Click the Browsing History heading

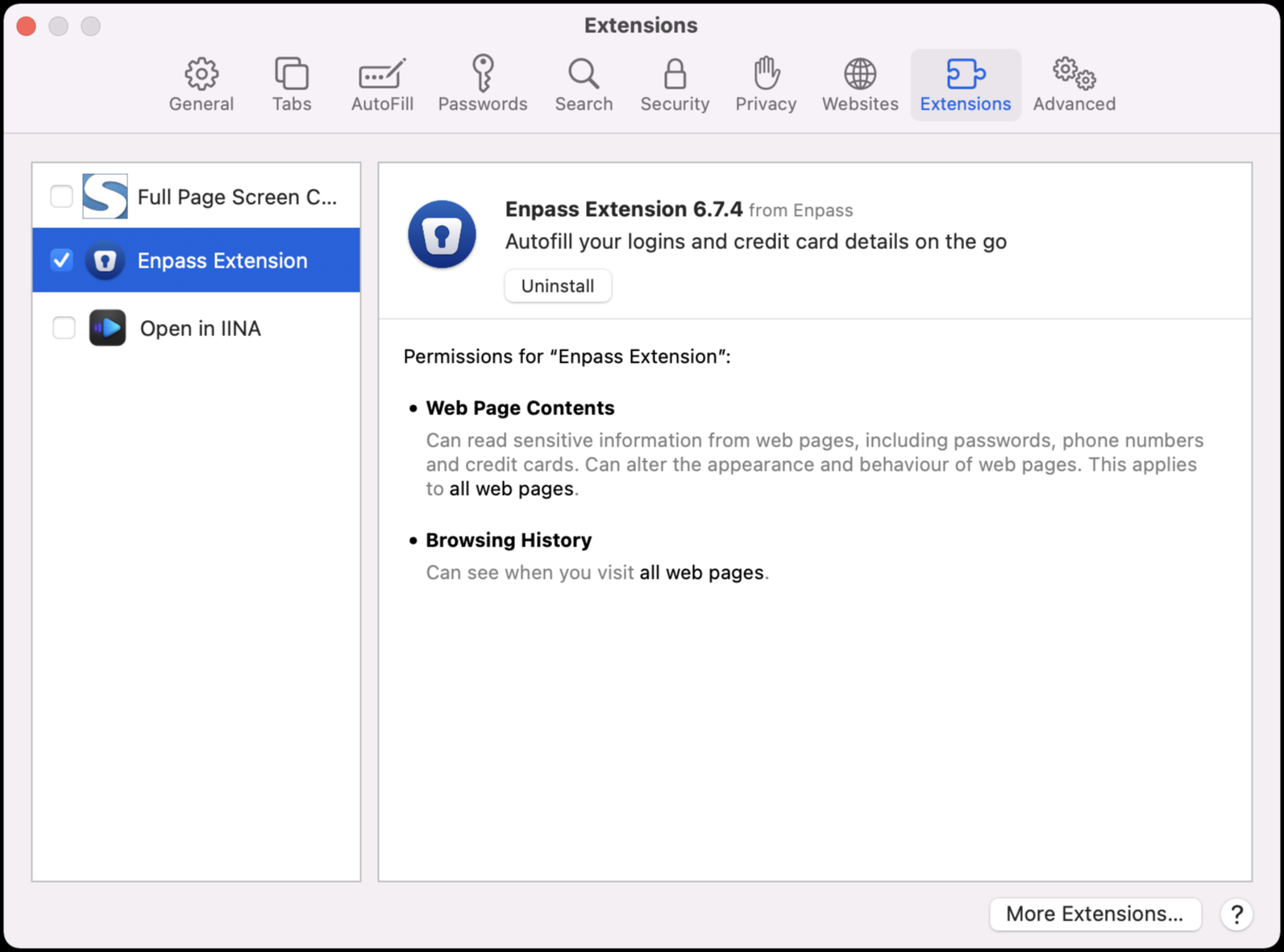tap(509, 540)
